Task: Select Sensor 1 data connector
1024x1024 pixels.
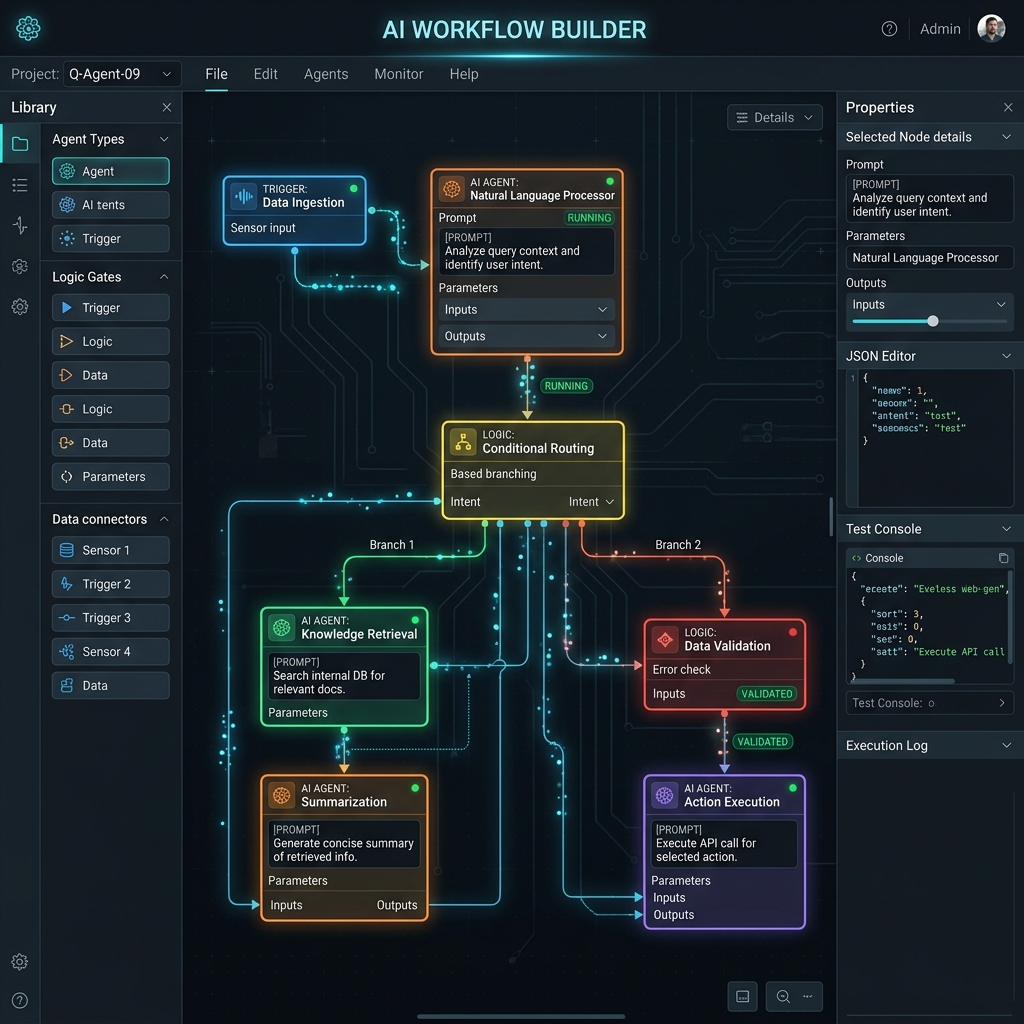Action: 110,550
